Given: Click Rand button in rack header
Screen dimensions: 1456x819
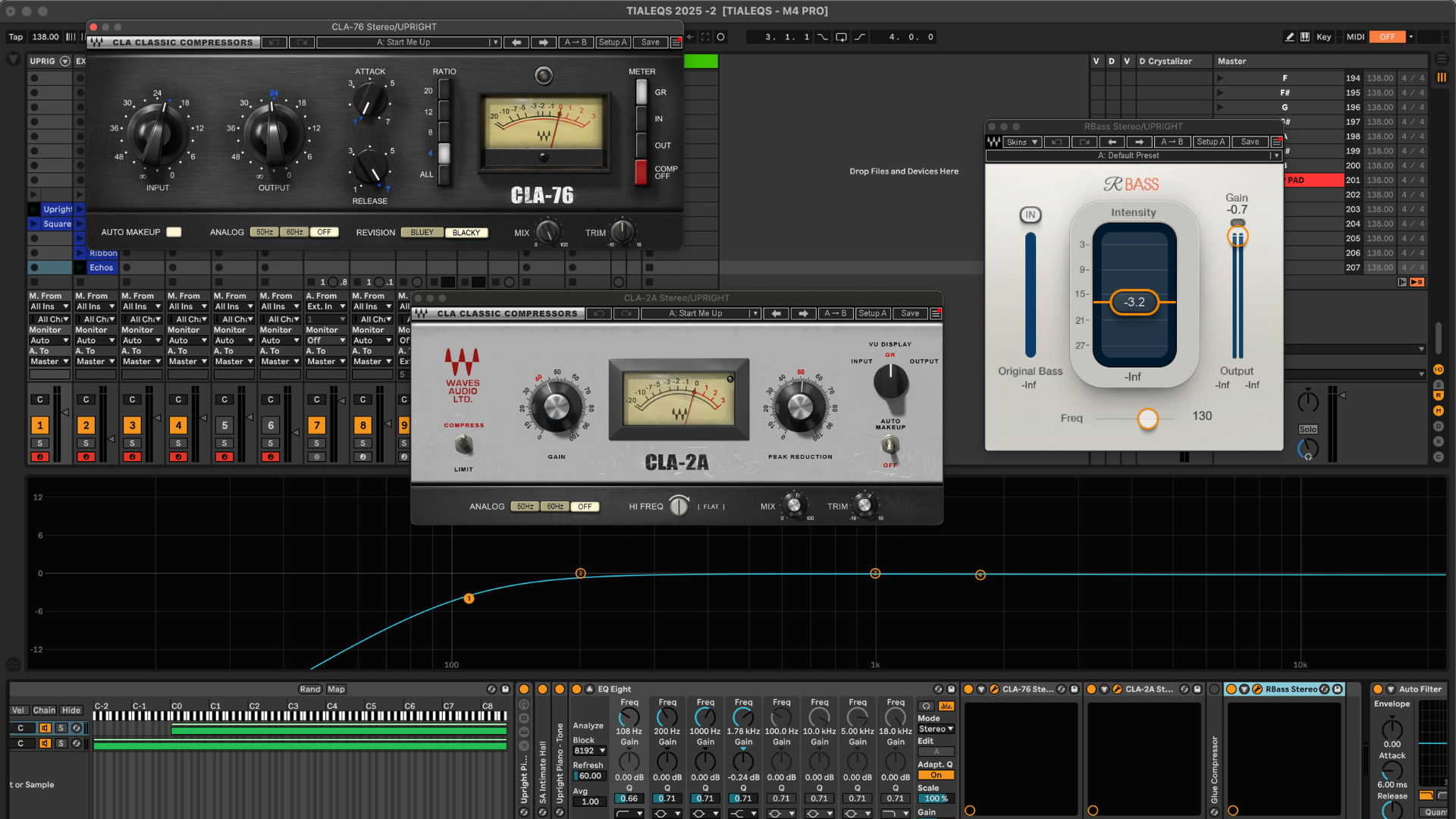Looking at the screenshot, I should [310, 689].
